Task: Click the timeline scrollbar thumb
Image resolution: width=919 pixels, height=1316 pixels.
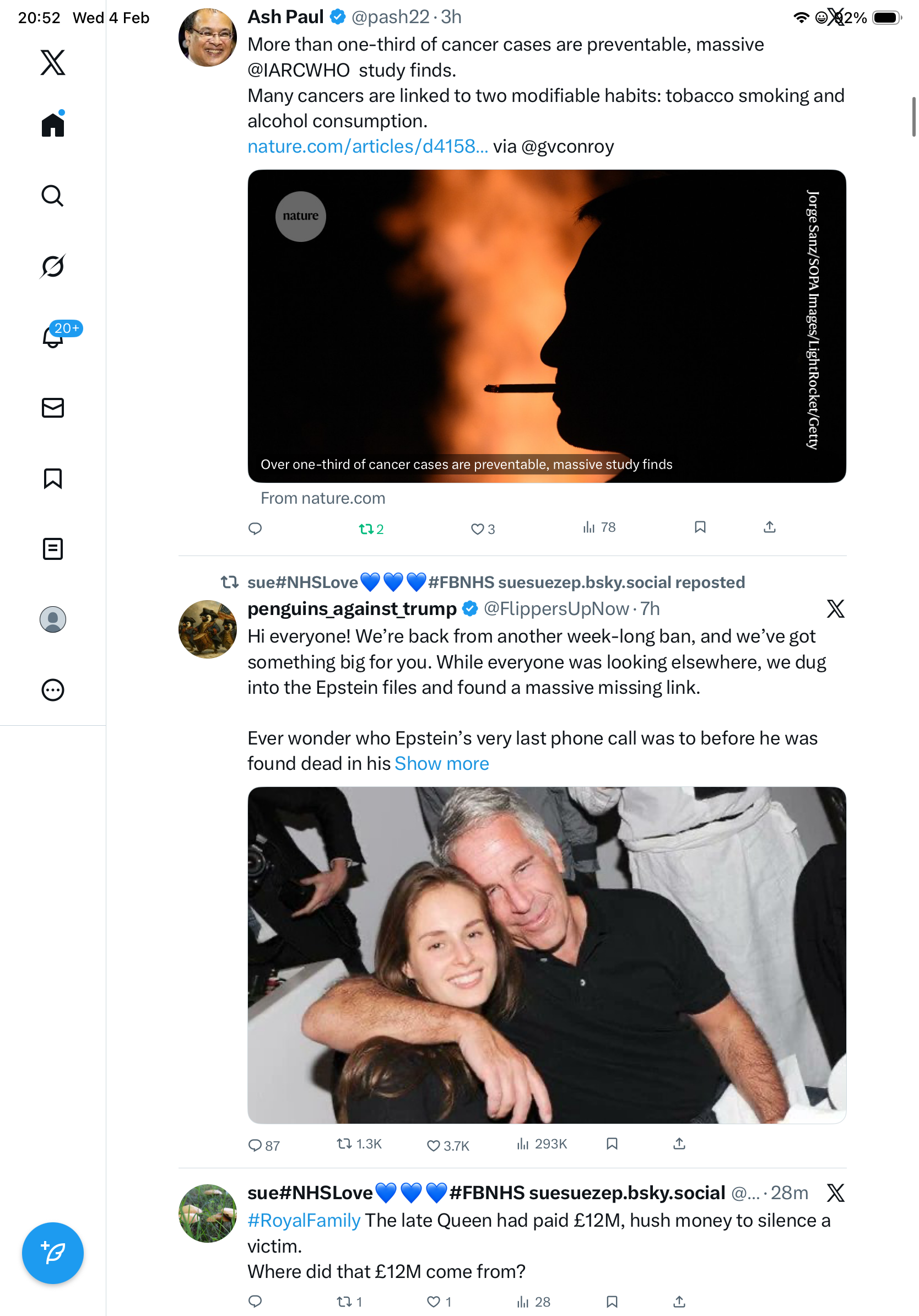Action: coord(913,117)
